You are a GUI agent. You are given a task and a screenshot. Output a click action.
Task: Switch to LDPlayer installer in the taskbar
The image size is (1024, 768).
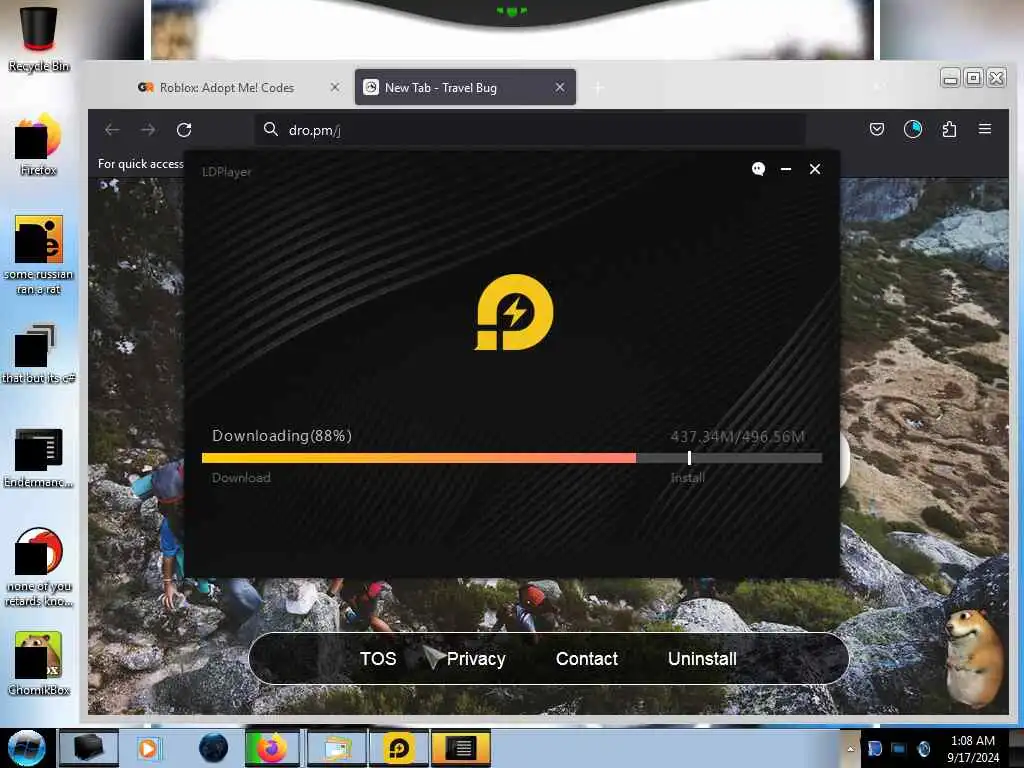pos(399,748)
